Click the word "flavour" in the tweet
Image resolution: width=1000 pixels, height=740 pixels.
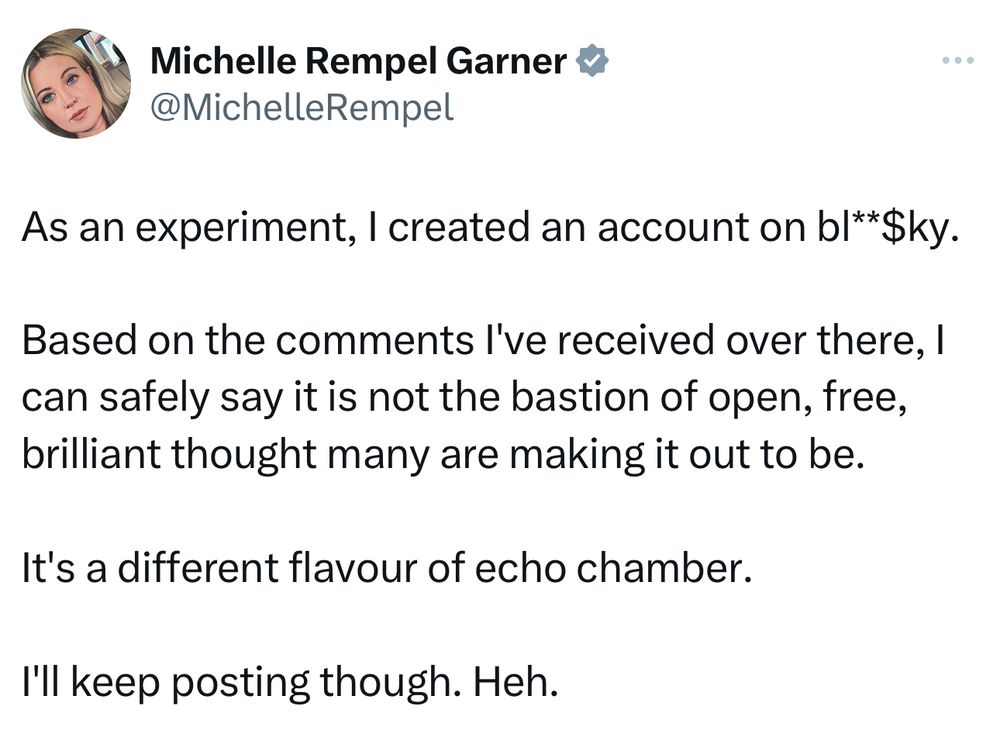352,568
